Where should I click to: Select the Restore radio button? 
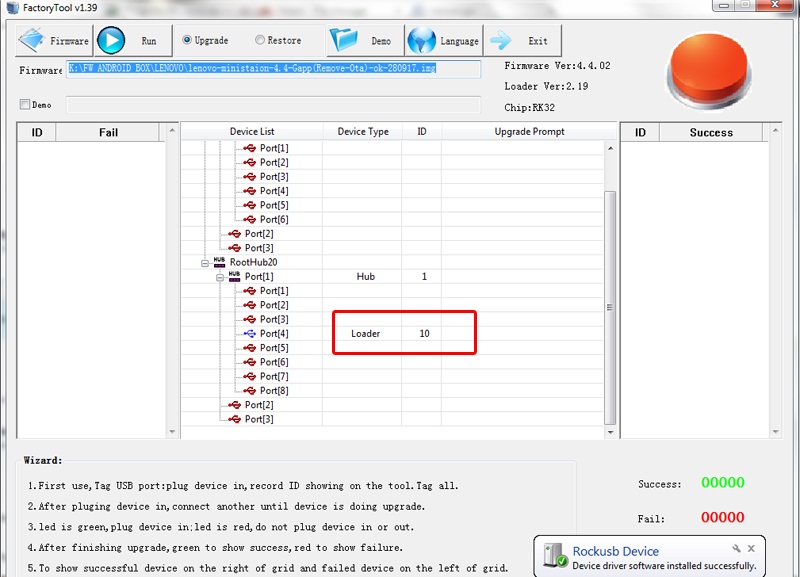[x=260, y=41]
